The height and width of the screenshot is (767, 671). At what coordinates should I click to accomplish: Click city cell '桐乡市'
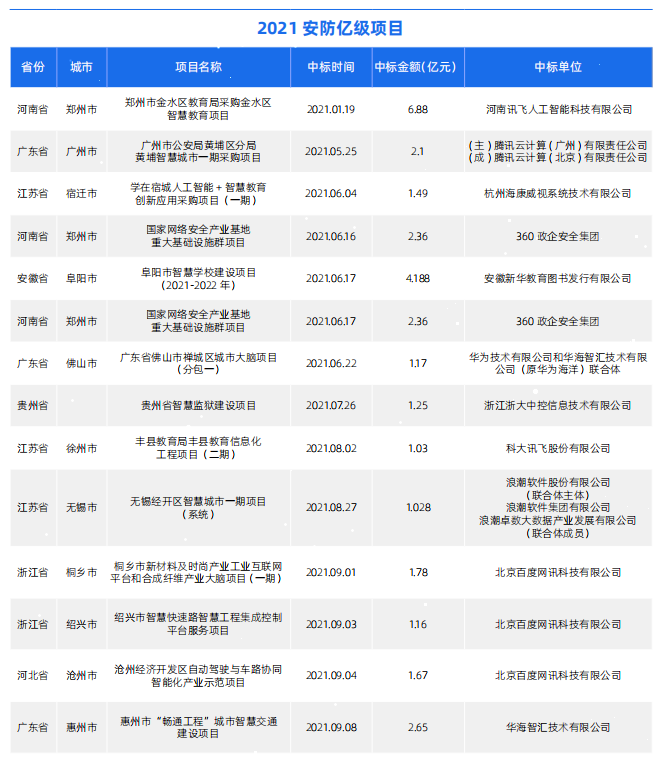pos(82,573)
